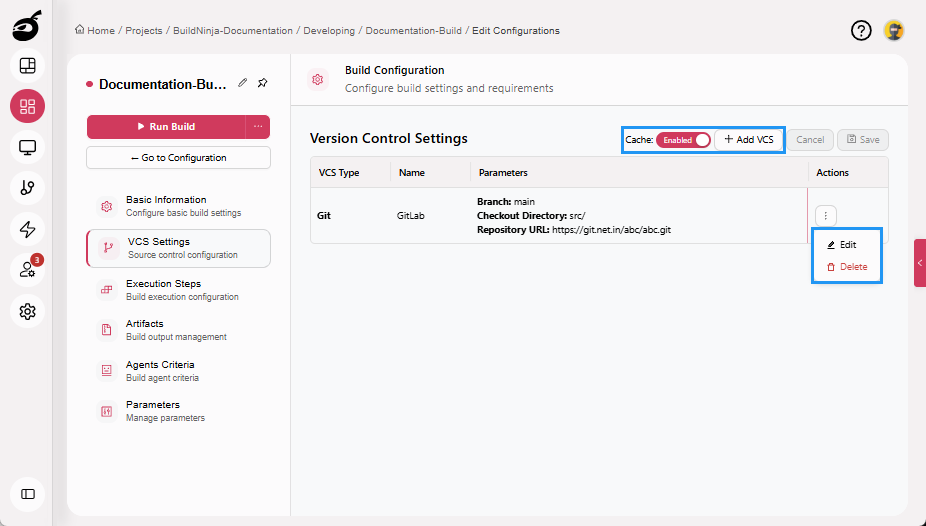The width and height of the screenshot is (926, 526).
Task: Click the Artifacts file icon
Action: (107, 330)
